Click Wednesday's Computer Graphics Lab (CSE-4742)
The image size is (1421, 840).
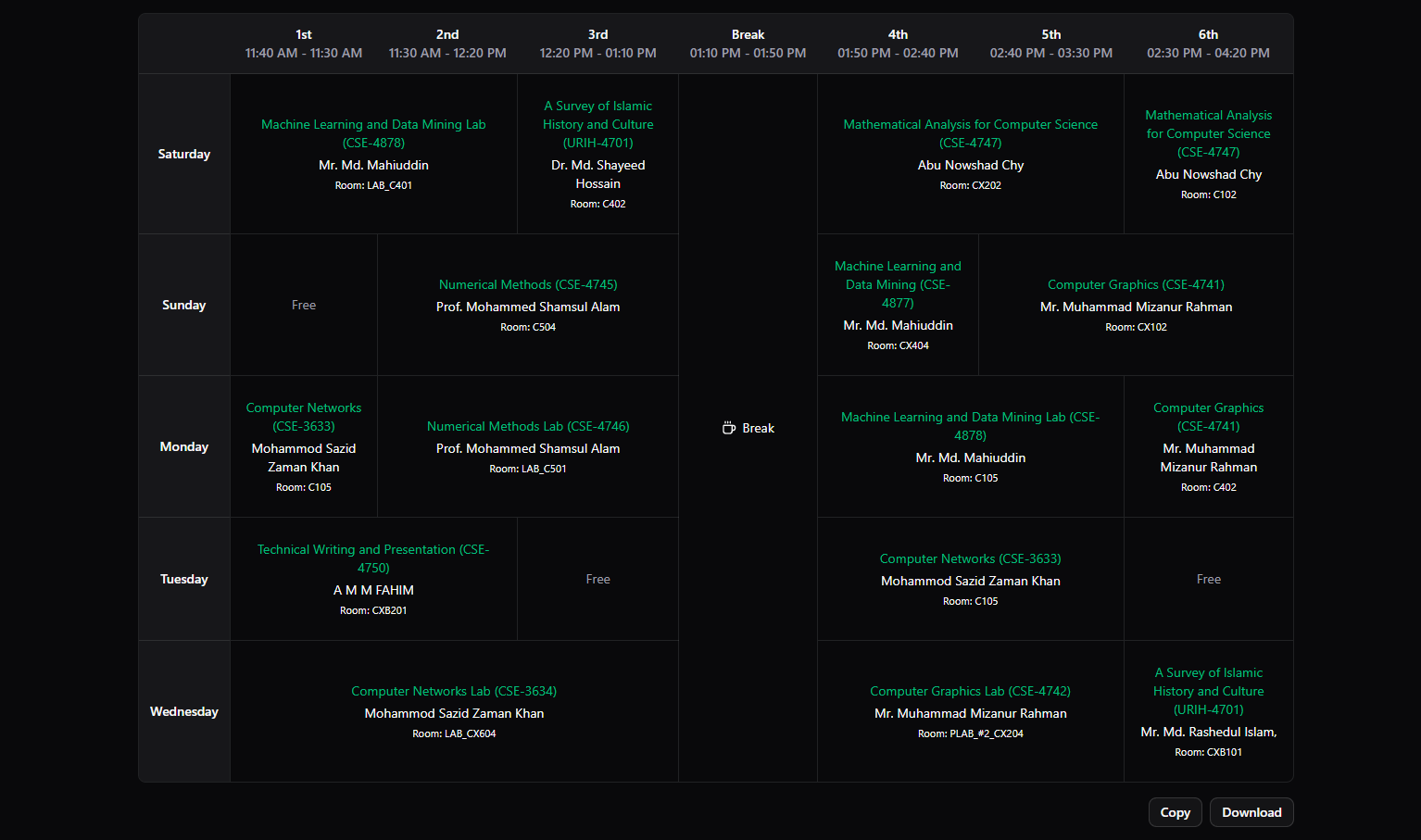click(x=970, y=711)
